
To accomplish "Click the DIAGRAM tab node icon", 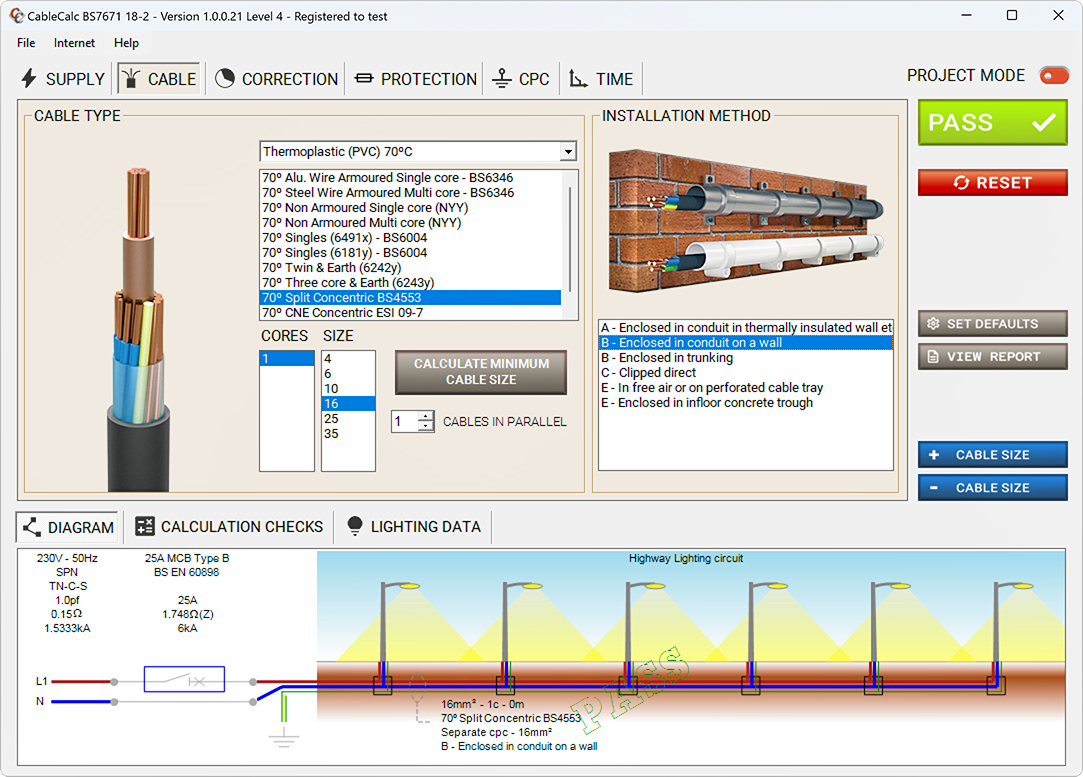I will 33,527.
